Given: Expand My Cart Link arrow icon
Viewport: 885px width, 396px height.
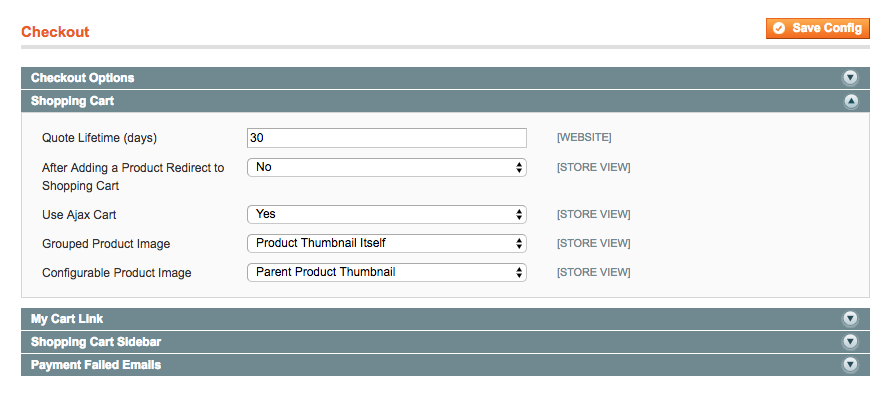Looking at the screenshot, I should point(850,319).
